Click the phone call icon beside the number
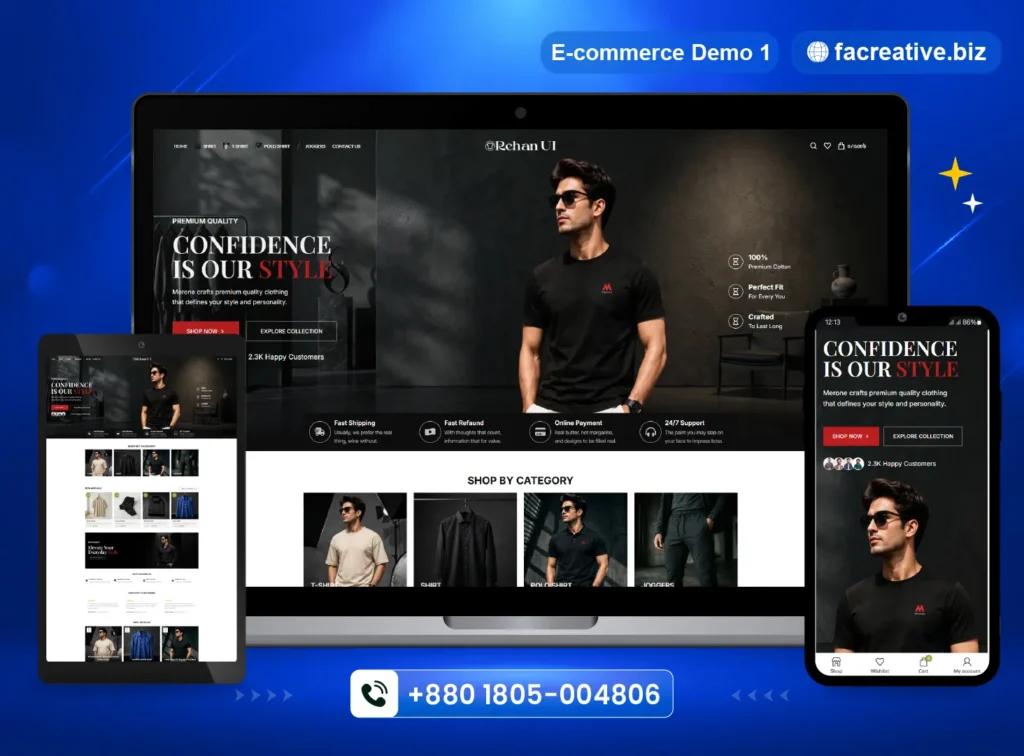Image resolution: width=1024 pixels, height=756 pixels. coord(374,694)
